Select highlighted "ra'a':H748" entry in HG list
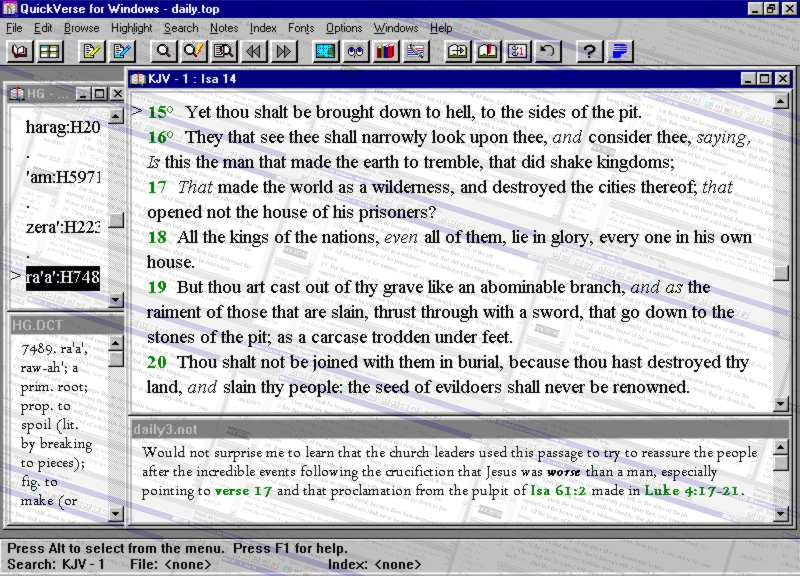 pyautogui.click(x=63, y=277)
